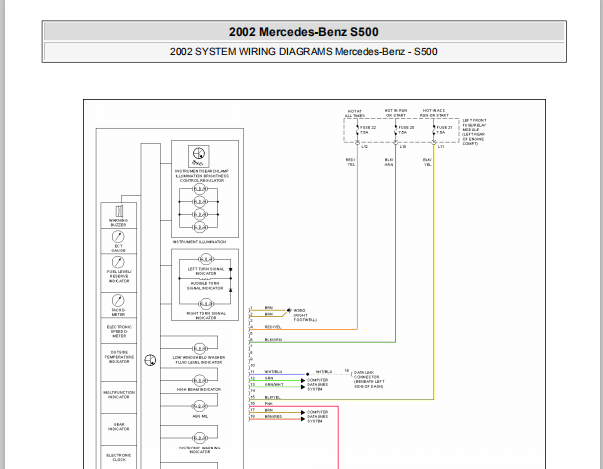Click the 'AUDIBLE TURN SIGNAL INDICATOR' label

pyautogui.click(x=205, y=286)
